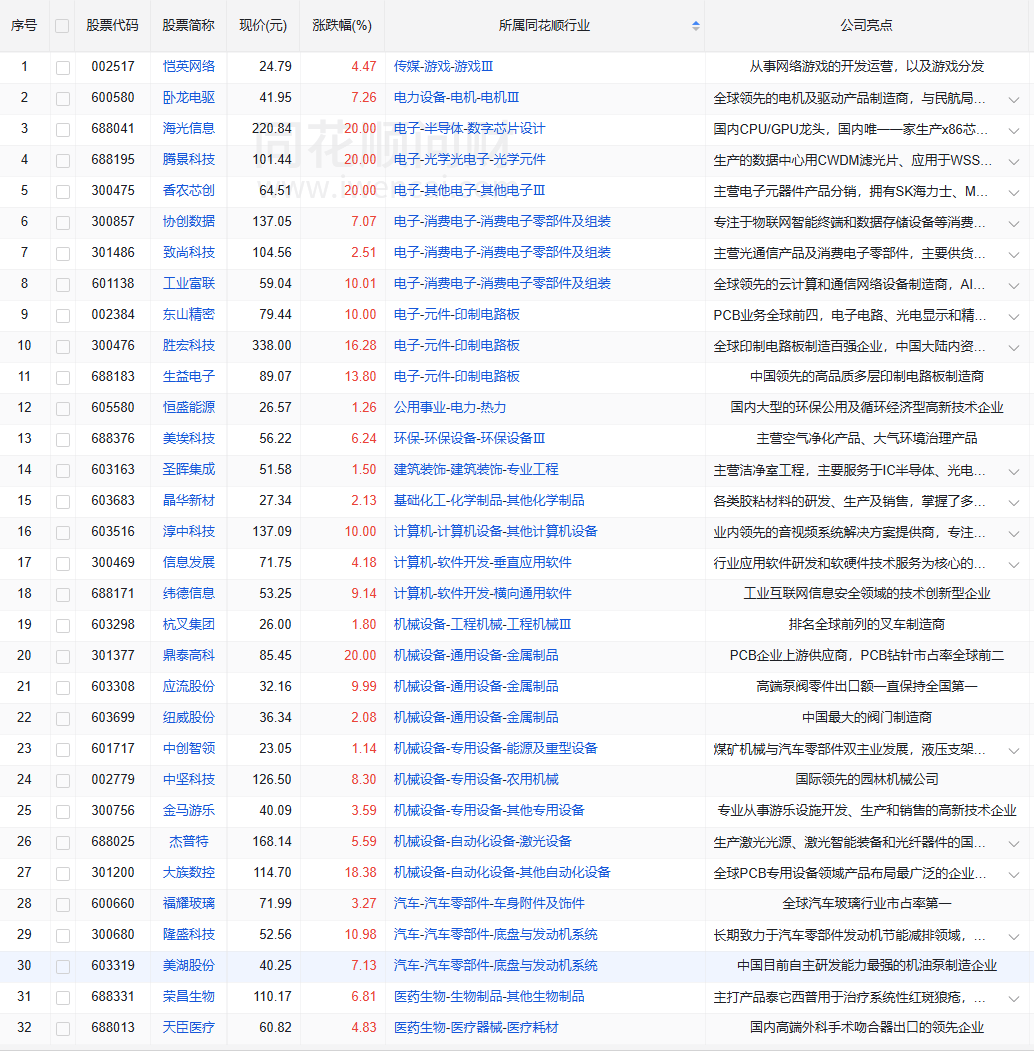Image resolution: width=1034 pixels, height=1051 pixels.
Task: Select checkbox for 688041 海光信息 row
Action: [63, 129]
